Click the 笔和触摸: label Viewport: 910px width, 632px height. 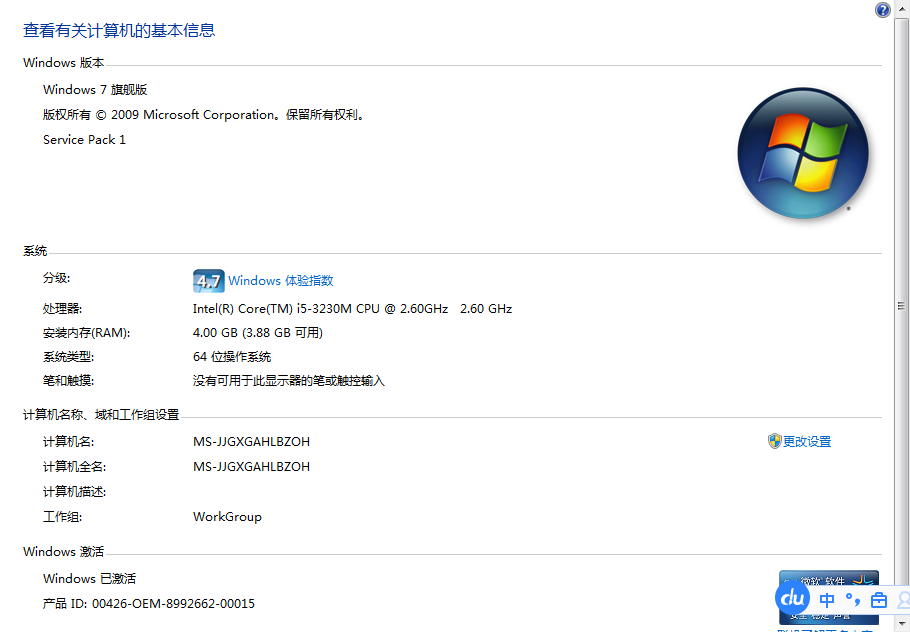coord(68,381)
